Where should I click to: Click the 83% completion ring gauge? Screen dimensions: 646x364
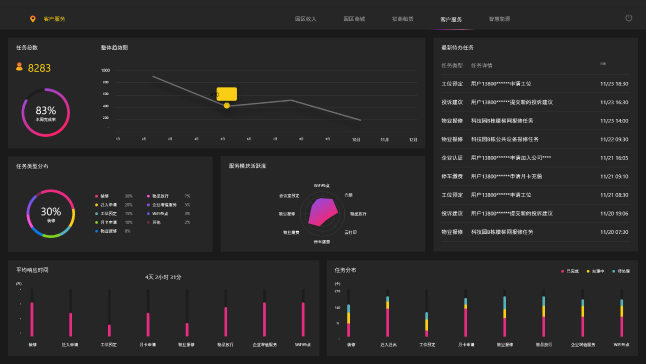(x=46, y=112)
